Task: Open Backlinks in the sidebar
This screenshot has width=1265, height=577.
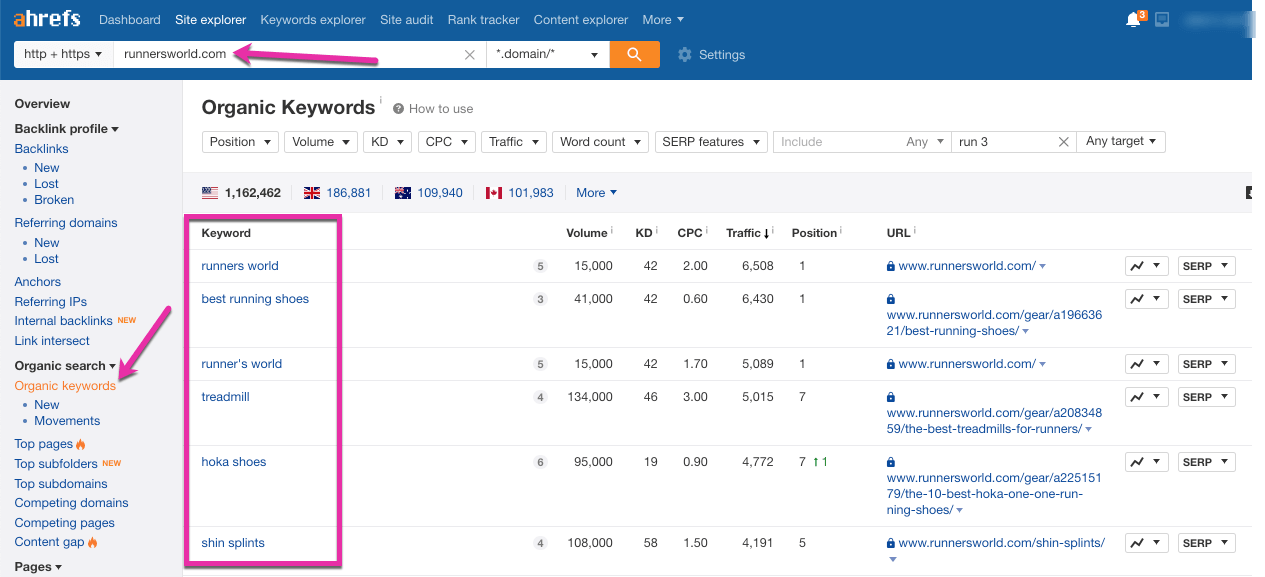Action: click(x=41, y=149)
